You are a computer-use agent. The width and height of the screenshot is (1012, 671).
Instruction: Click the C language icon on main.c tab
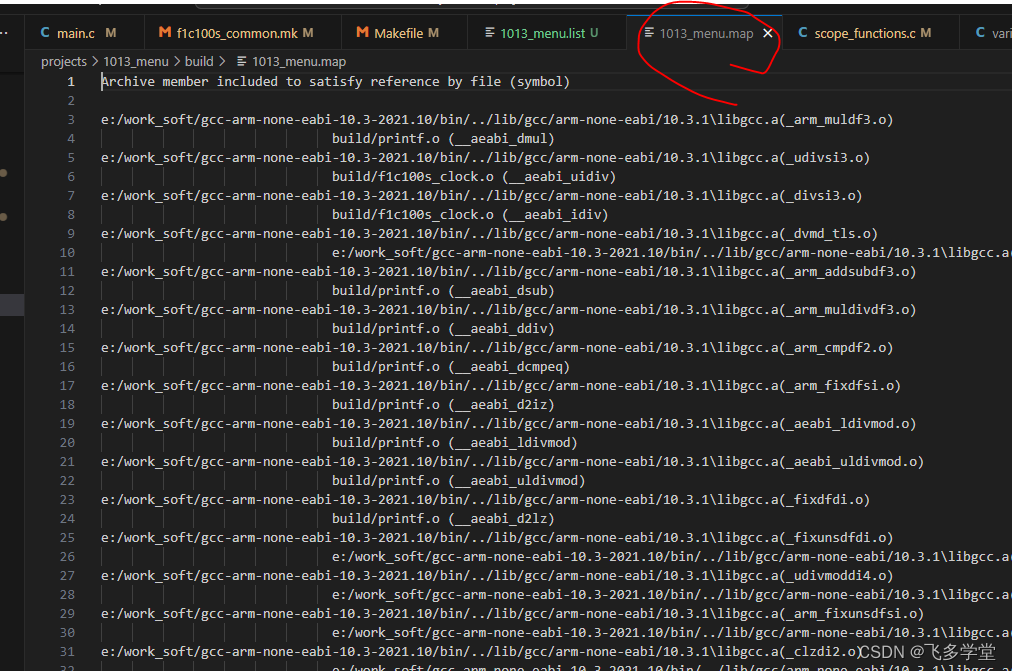[x=46, y=33]
